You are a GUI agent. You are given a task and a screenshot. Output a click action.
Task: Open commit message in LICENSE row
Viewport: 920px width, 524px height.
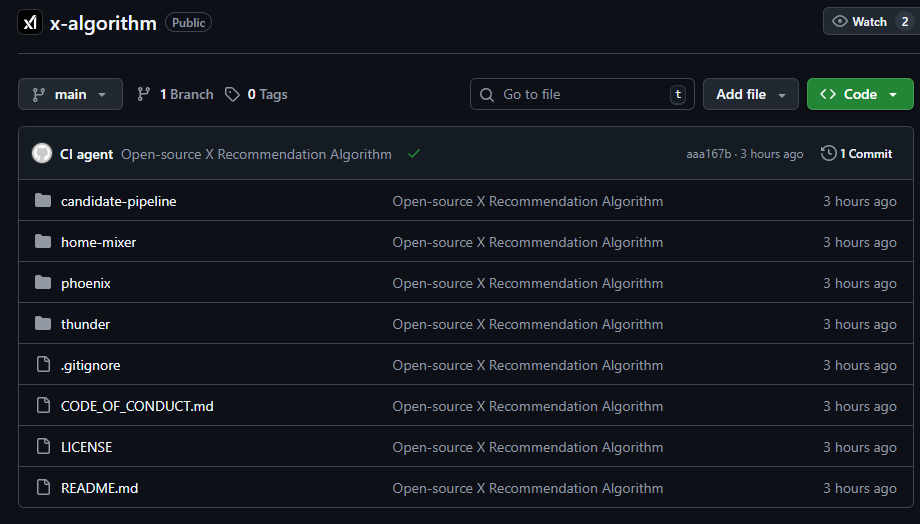pyautogui.click(x=528, y=448)
